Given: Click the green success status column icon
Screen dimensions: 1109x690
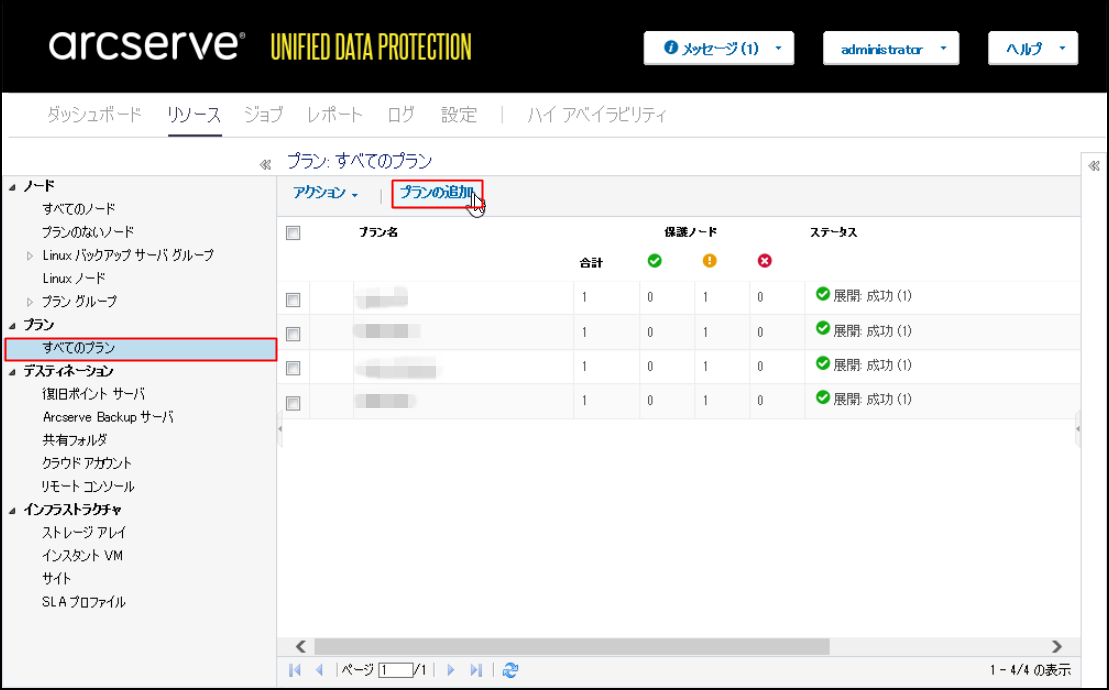Looking at the screenshot, I should click(x=654, y=261).
